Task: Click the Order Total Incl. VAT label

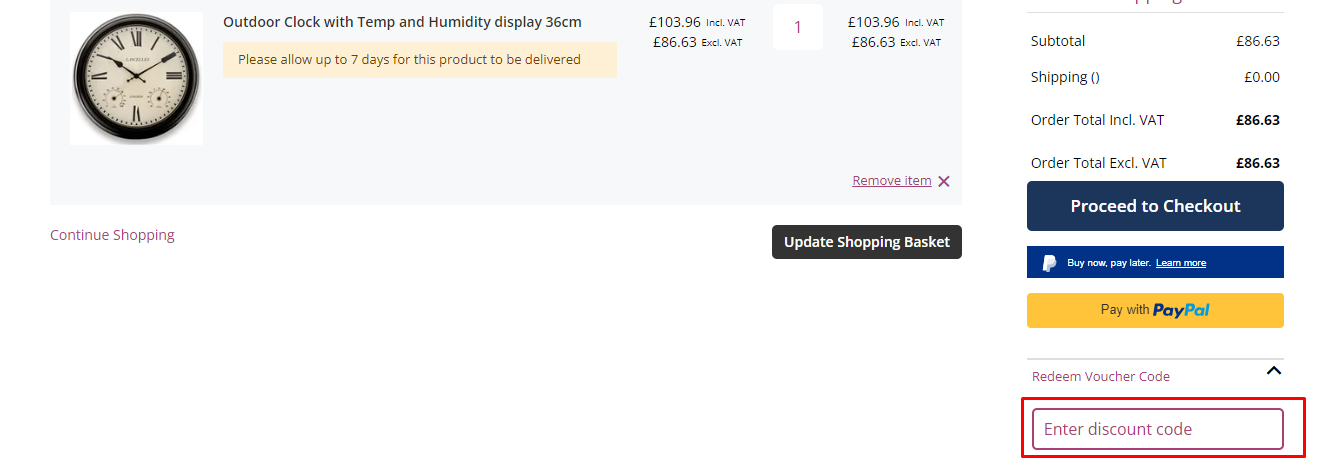Action: (1097, 120)
